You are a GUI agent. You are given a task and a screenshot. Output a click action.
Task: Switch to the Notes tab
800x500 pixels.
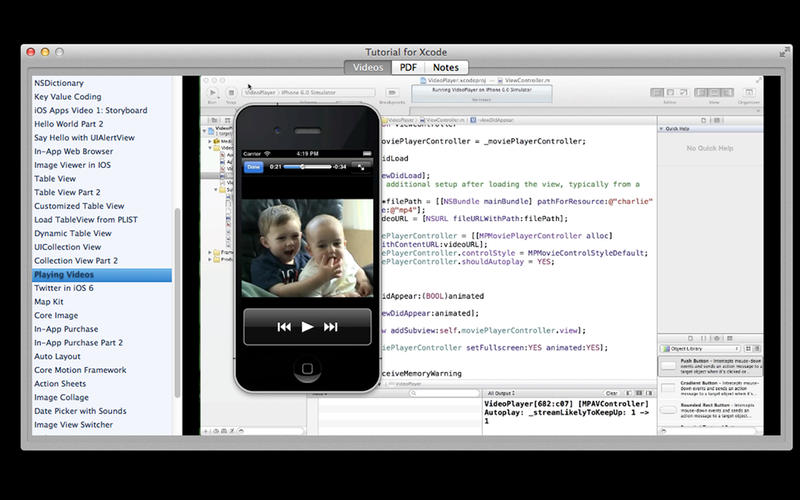446,67
